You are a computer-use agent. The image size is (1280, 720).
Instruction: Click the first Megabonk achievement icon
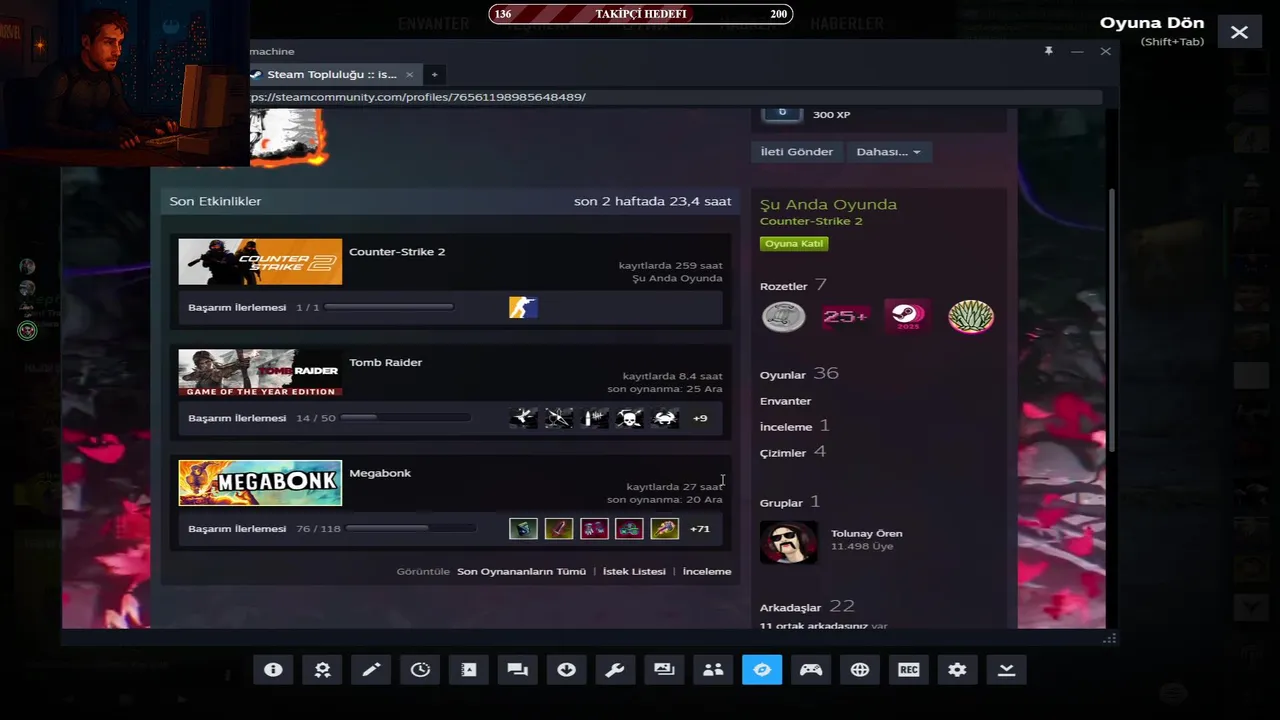(x=523, y=528)
